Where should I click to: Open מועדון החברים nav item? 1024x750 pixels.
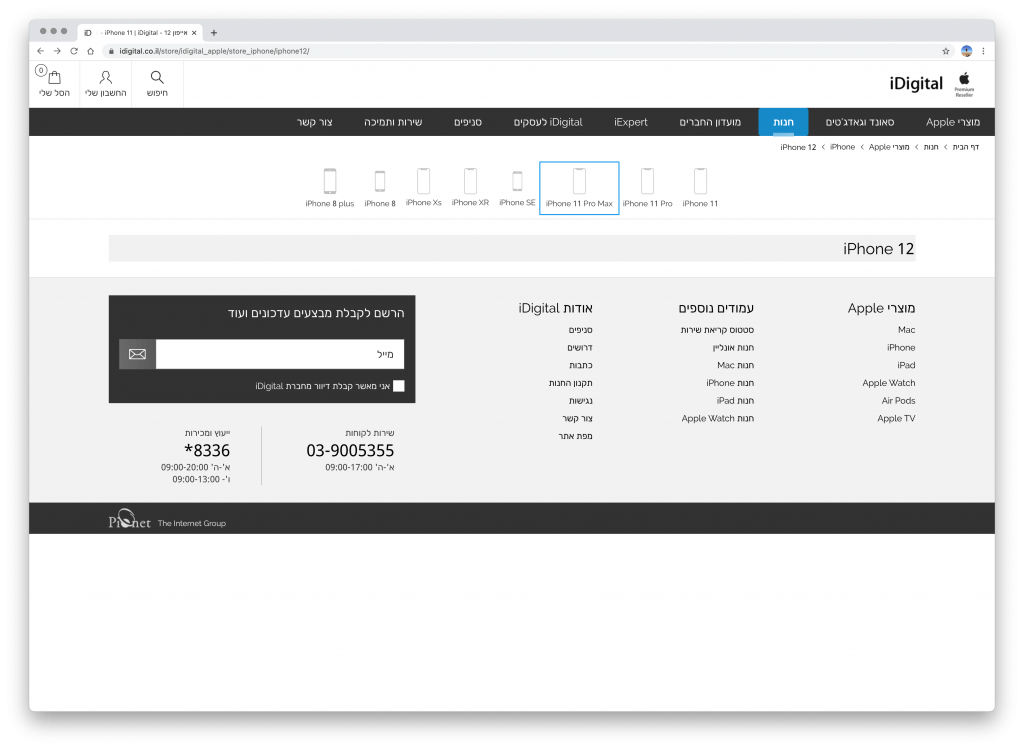(710, 122)
